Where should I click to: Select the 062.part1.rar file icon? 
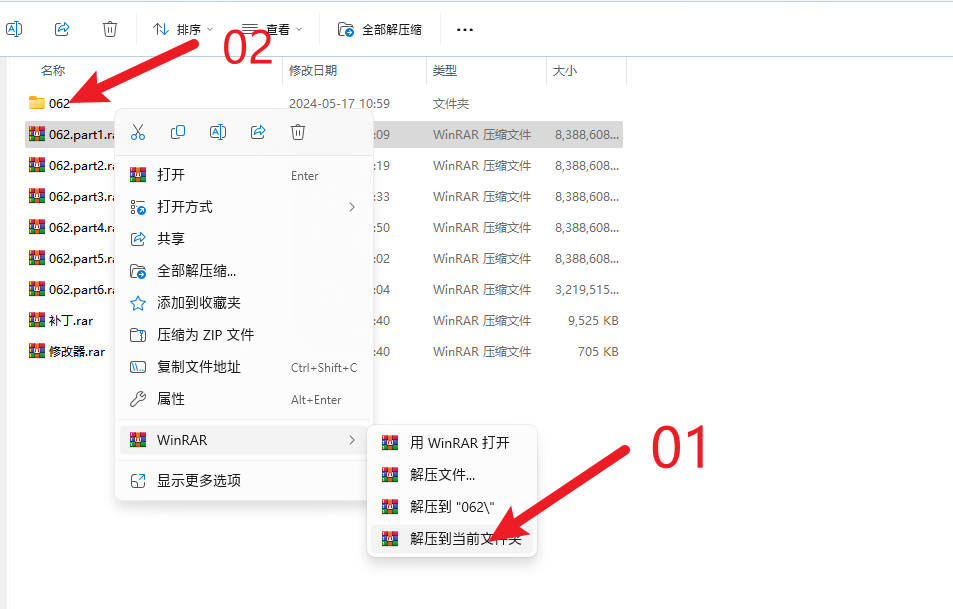coord(37,134)
